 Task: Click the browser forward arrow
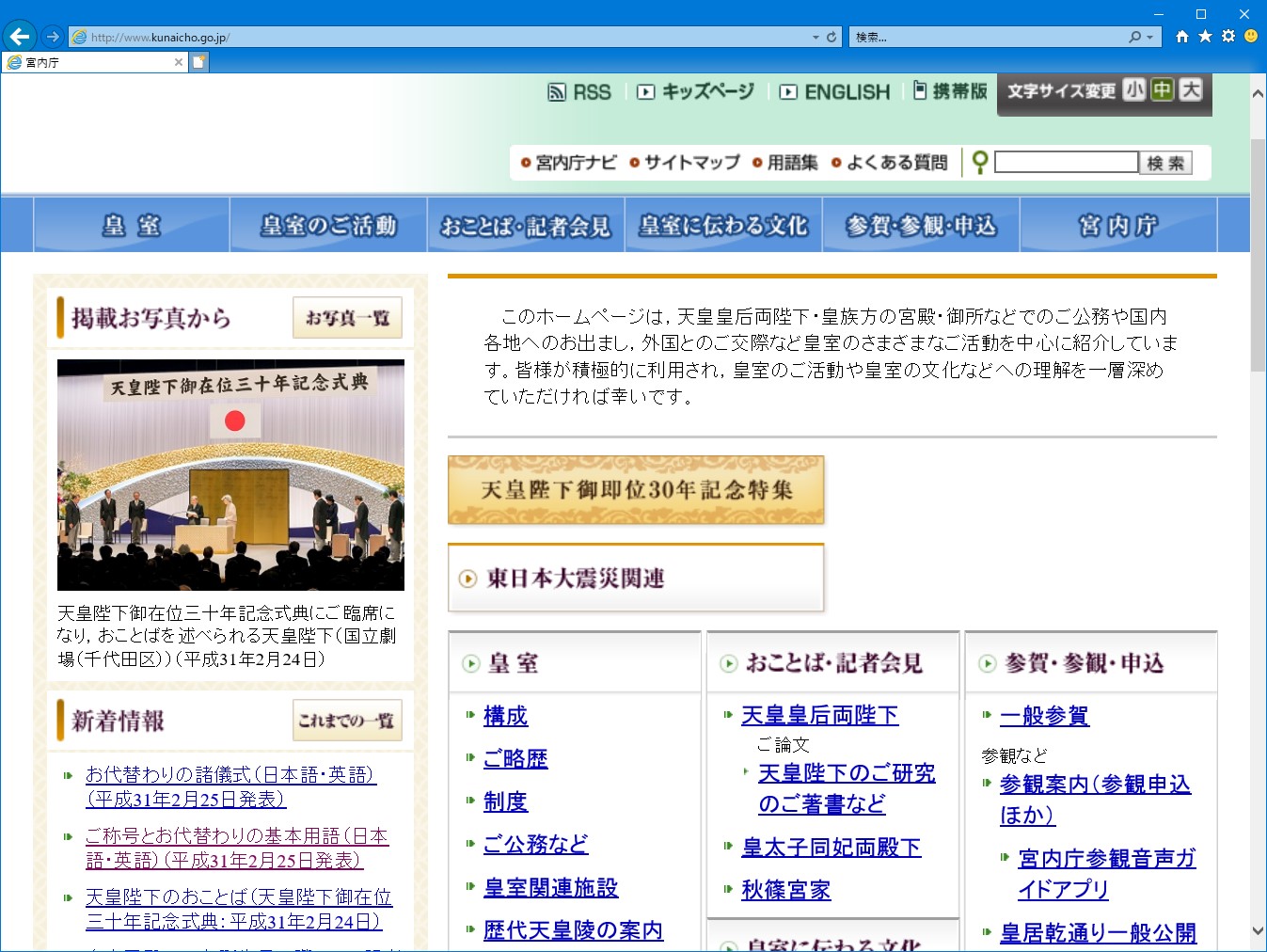point(53,37)
